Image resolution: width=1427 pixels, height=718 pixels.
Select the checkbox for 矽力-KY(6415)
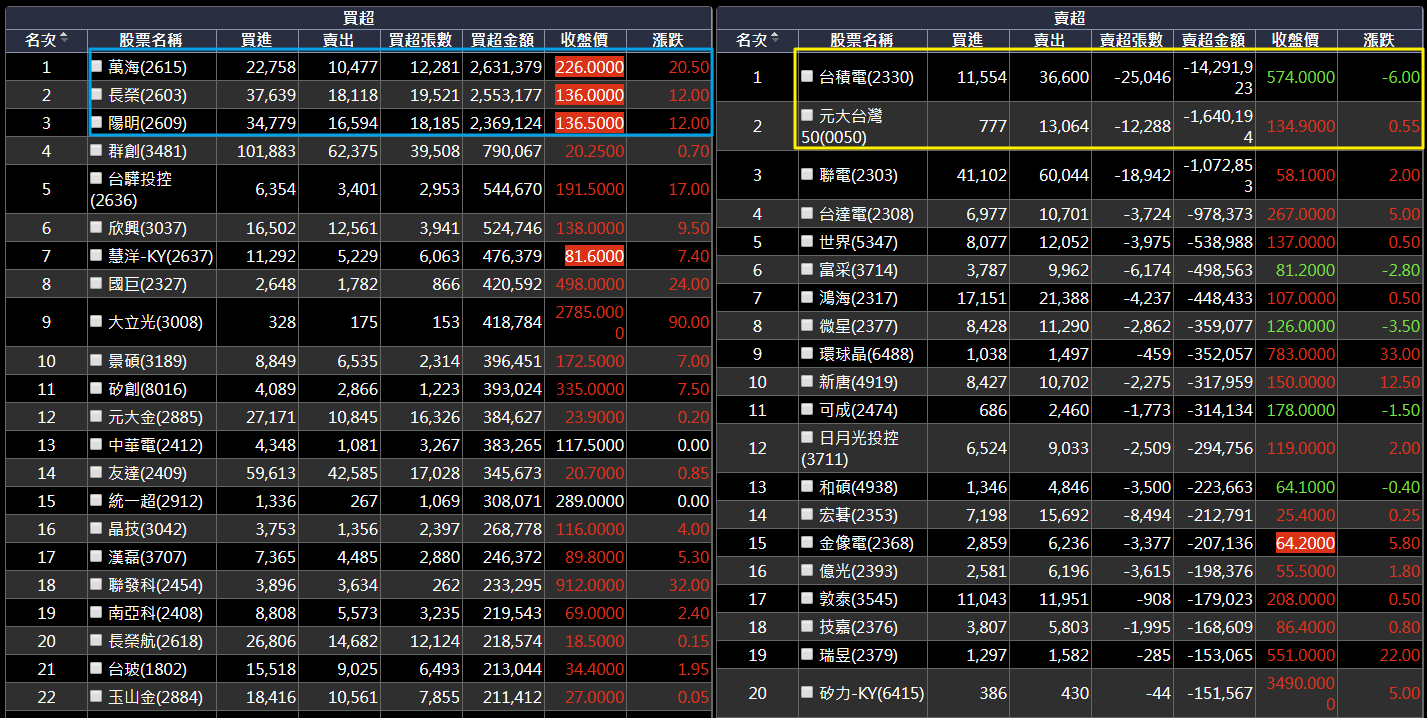point(807,693)
